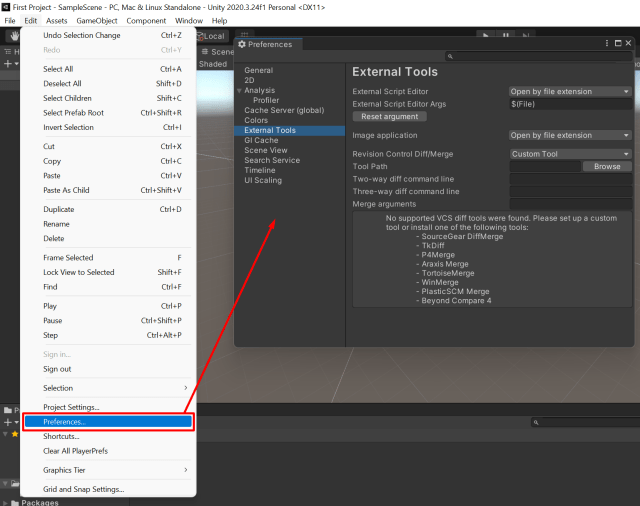The image size is (640, 506).
Task: Click Three-way diff command line field
Action: (x=571, y=191)
